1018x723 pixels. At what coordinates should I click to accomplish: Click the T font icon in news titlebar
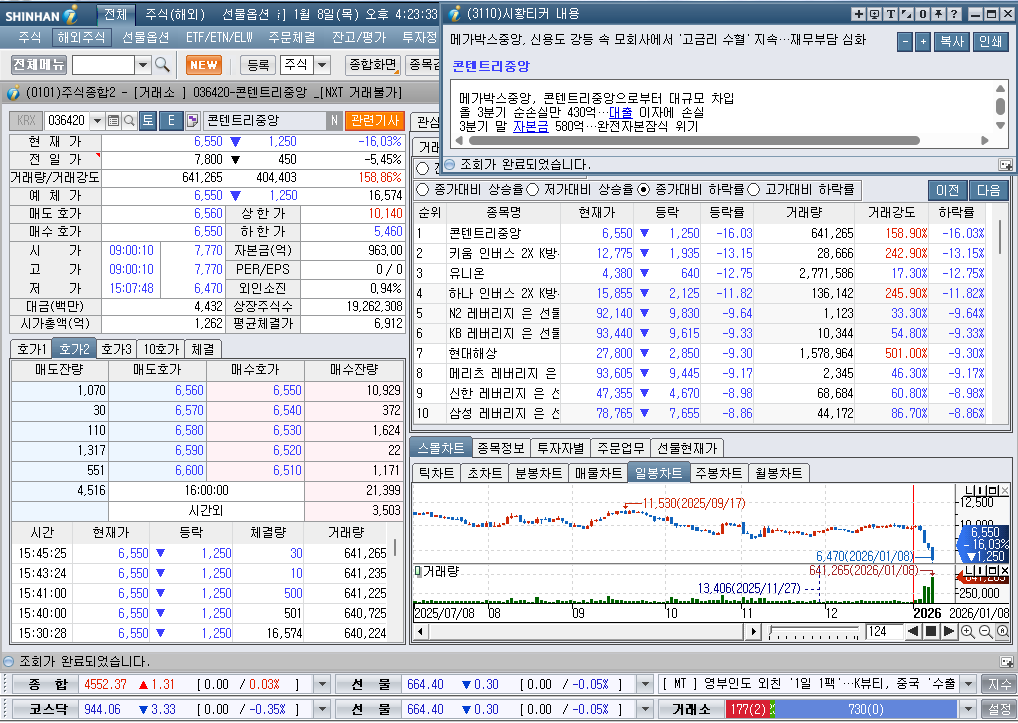891,14
